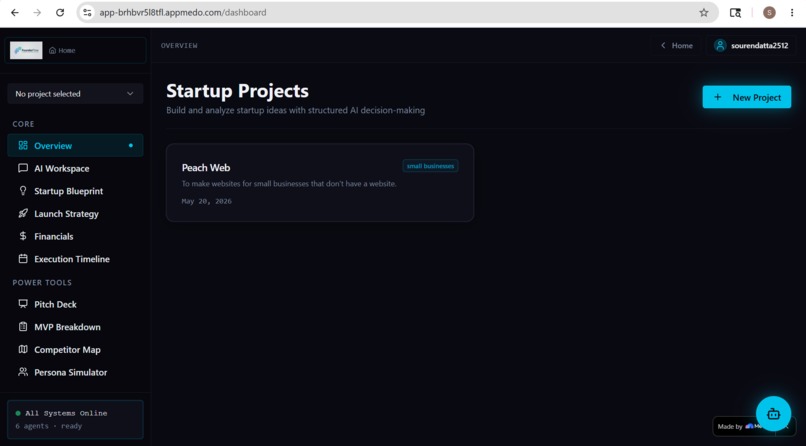Click the '6 agents · ready' status text
806x446 pixels.
(x=48, y=426)
